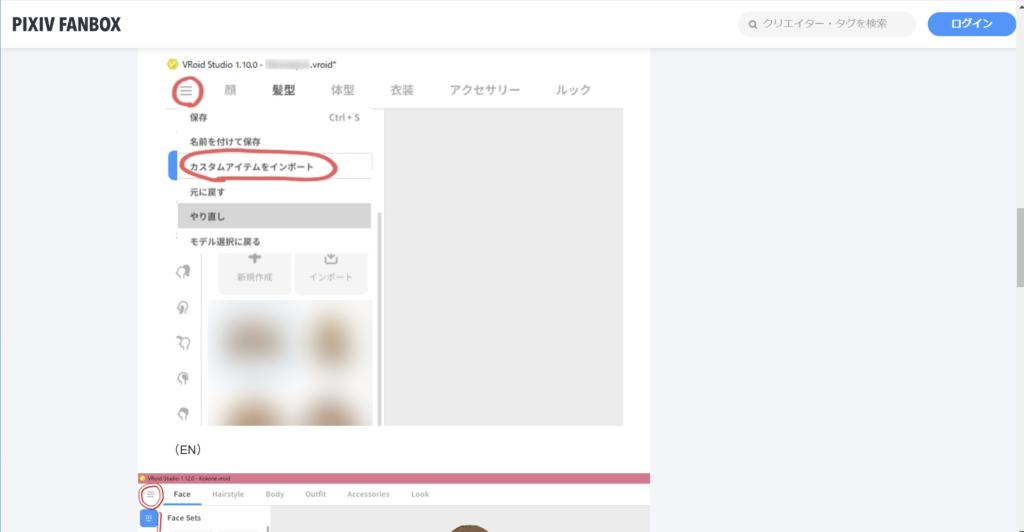Image resolution: width=1024 pixels, height=532 pixels.
Task: Open the アクセサリー accessories tab
Action: (x=484, y=90)
